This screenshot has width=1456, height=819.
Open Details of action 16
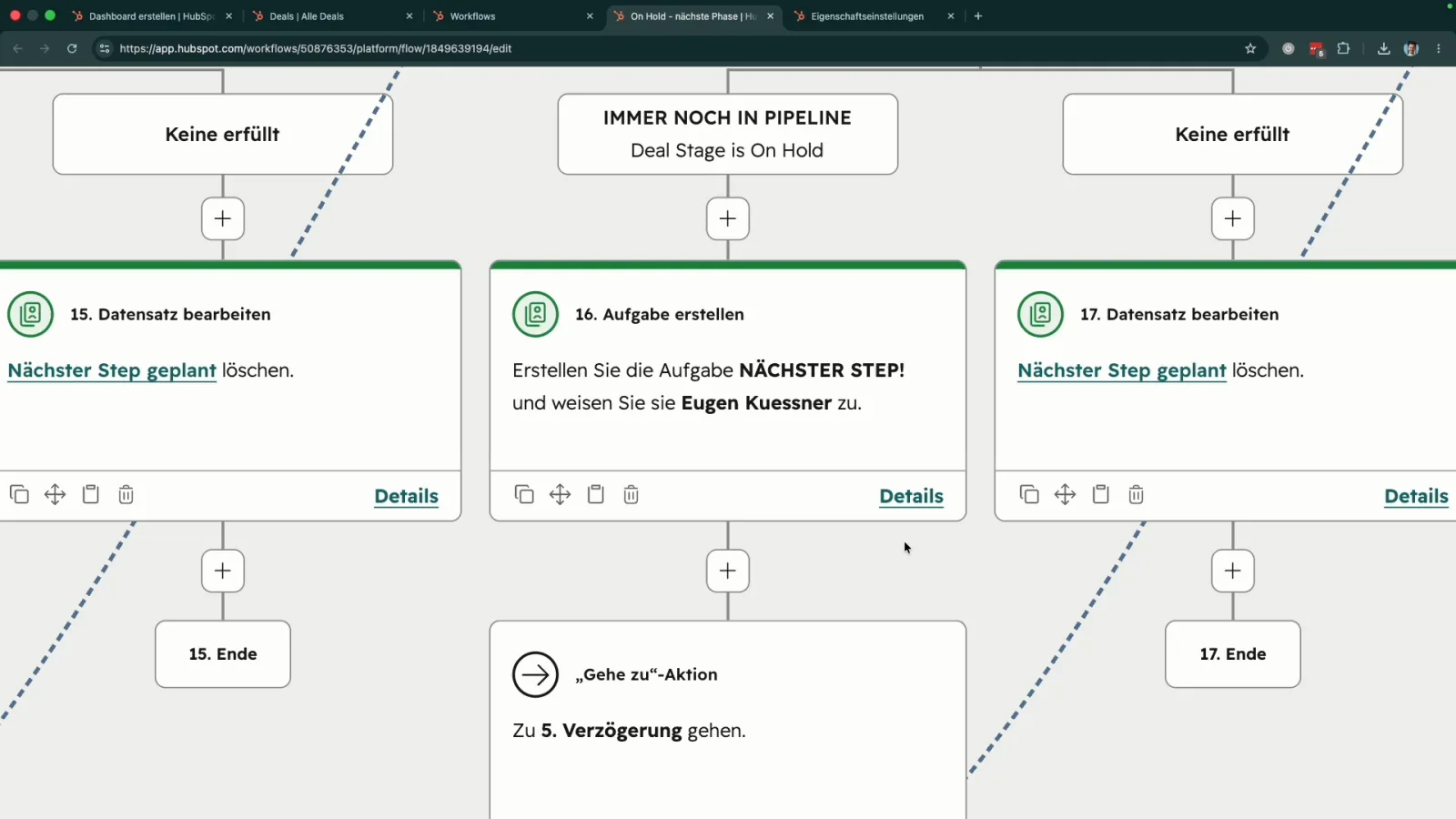point(911,496)
